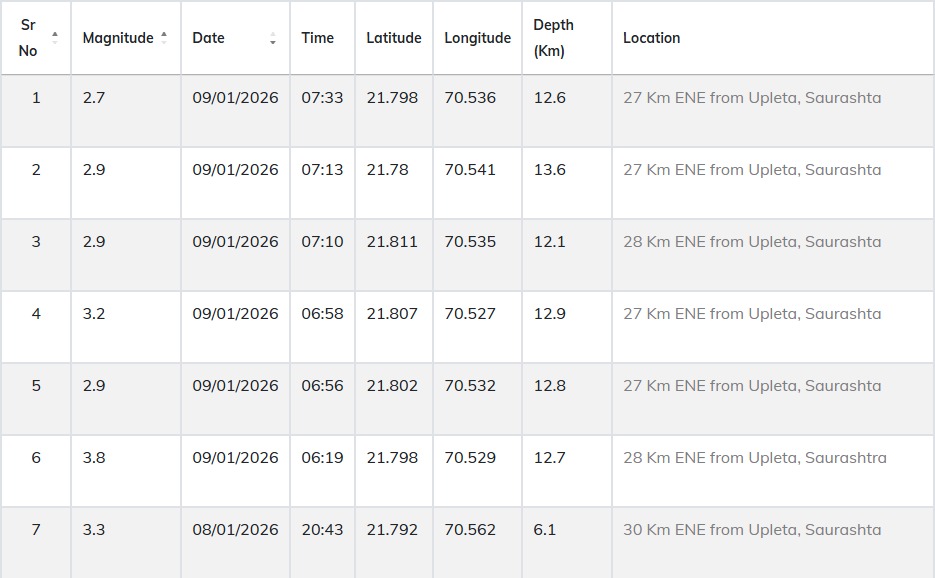Screen dimensions: 935x578
Task: Select the latitude value 21.78
Action: pyautogui.click(x=387, y=170)
